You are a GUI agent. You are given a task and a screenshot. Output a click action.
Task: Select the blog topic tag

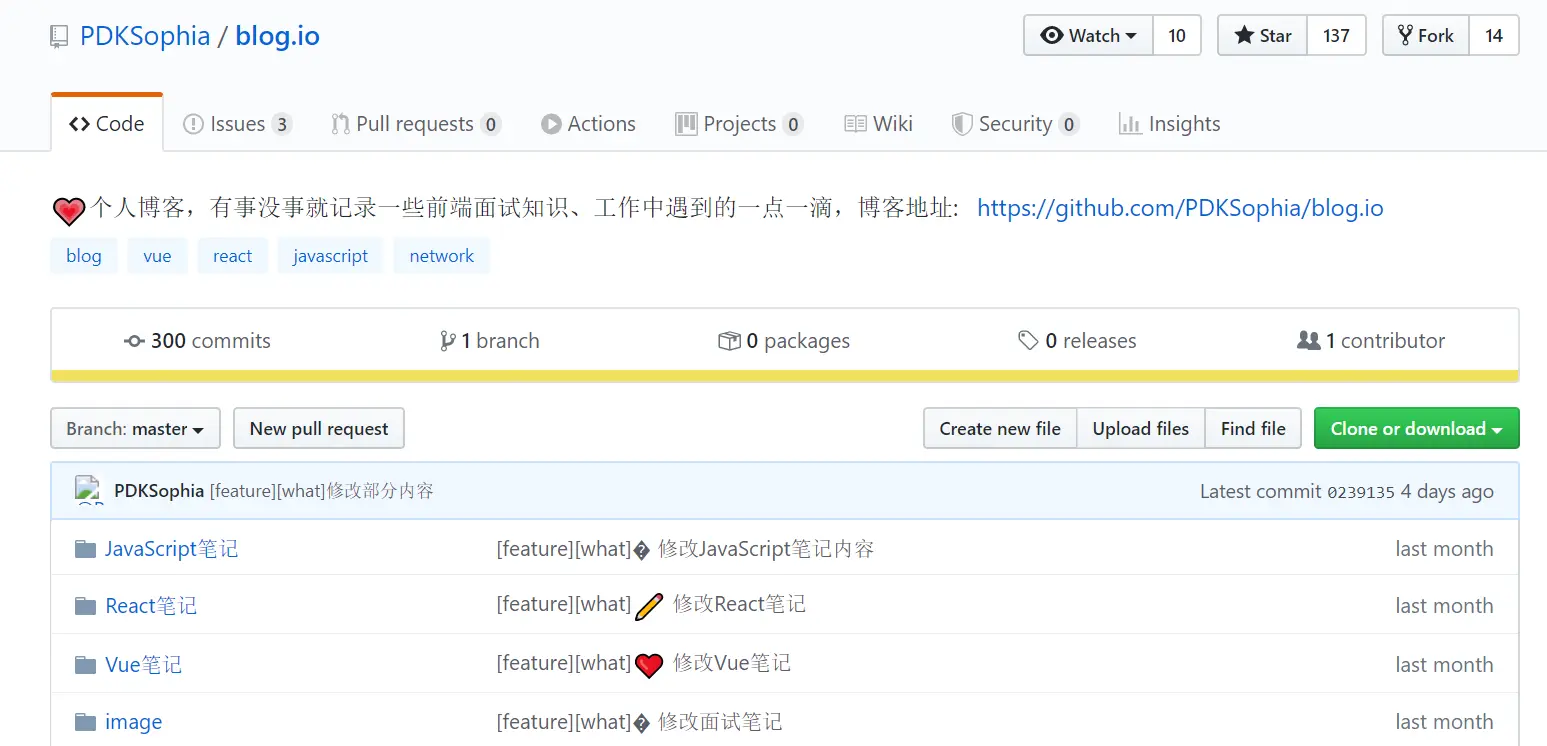84,256
